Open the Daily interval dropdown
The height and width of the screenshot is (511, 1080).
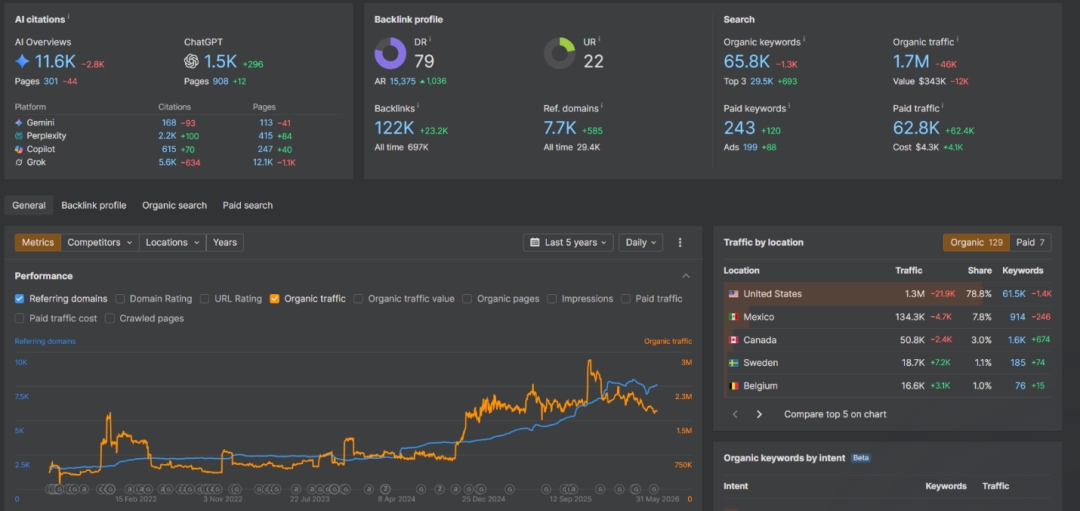[x=641, y=242]
